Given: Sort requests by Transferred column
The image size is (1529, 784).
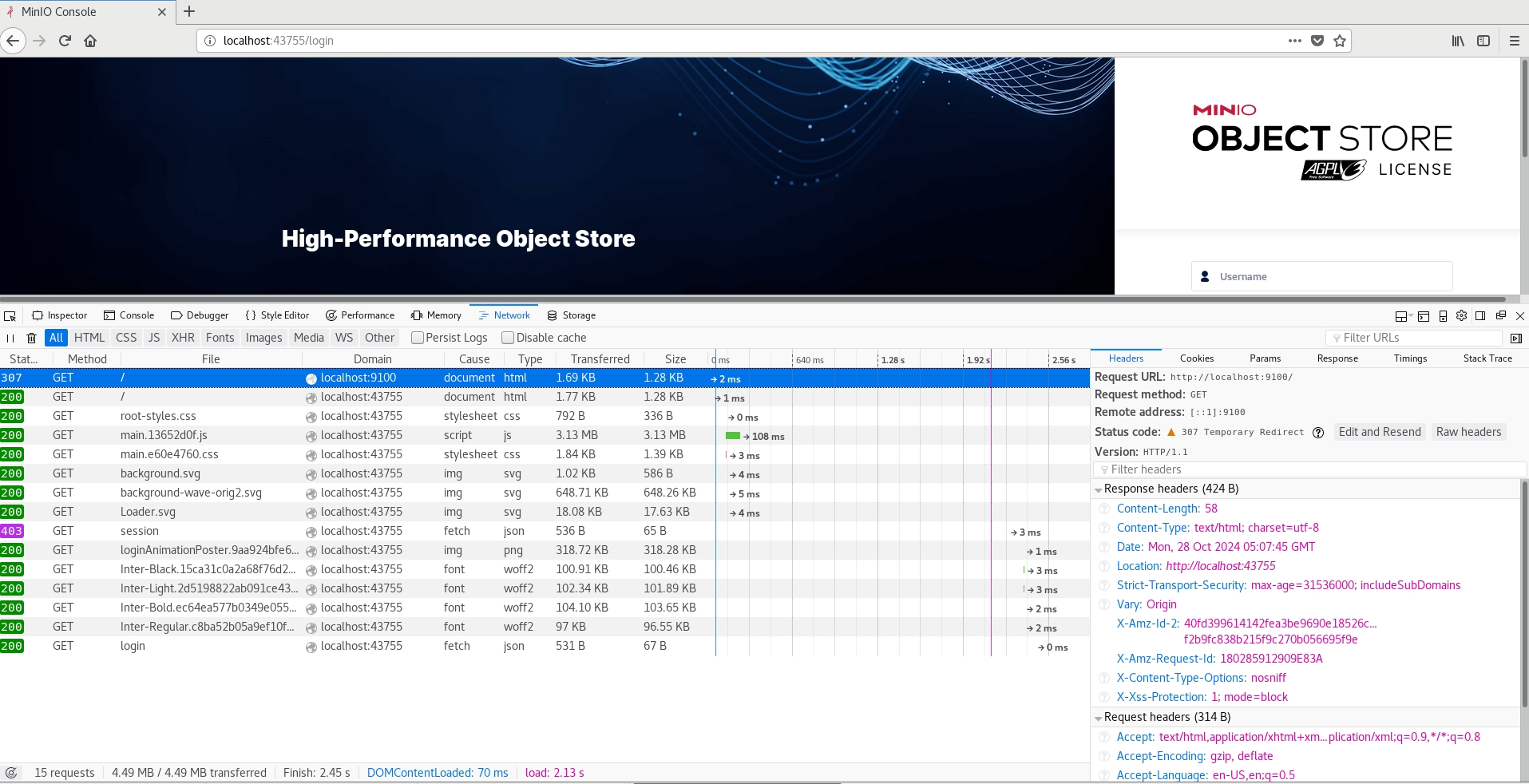Looking at the screenshot, I should point(600,359).
